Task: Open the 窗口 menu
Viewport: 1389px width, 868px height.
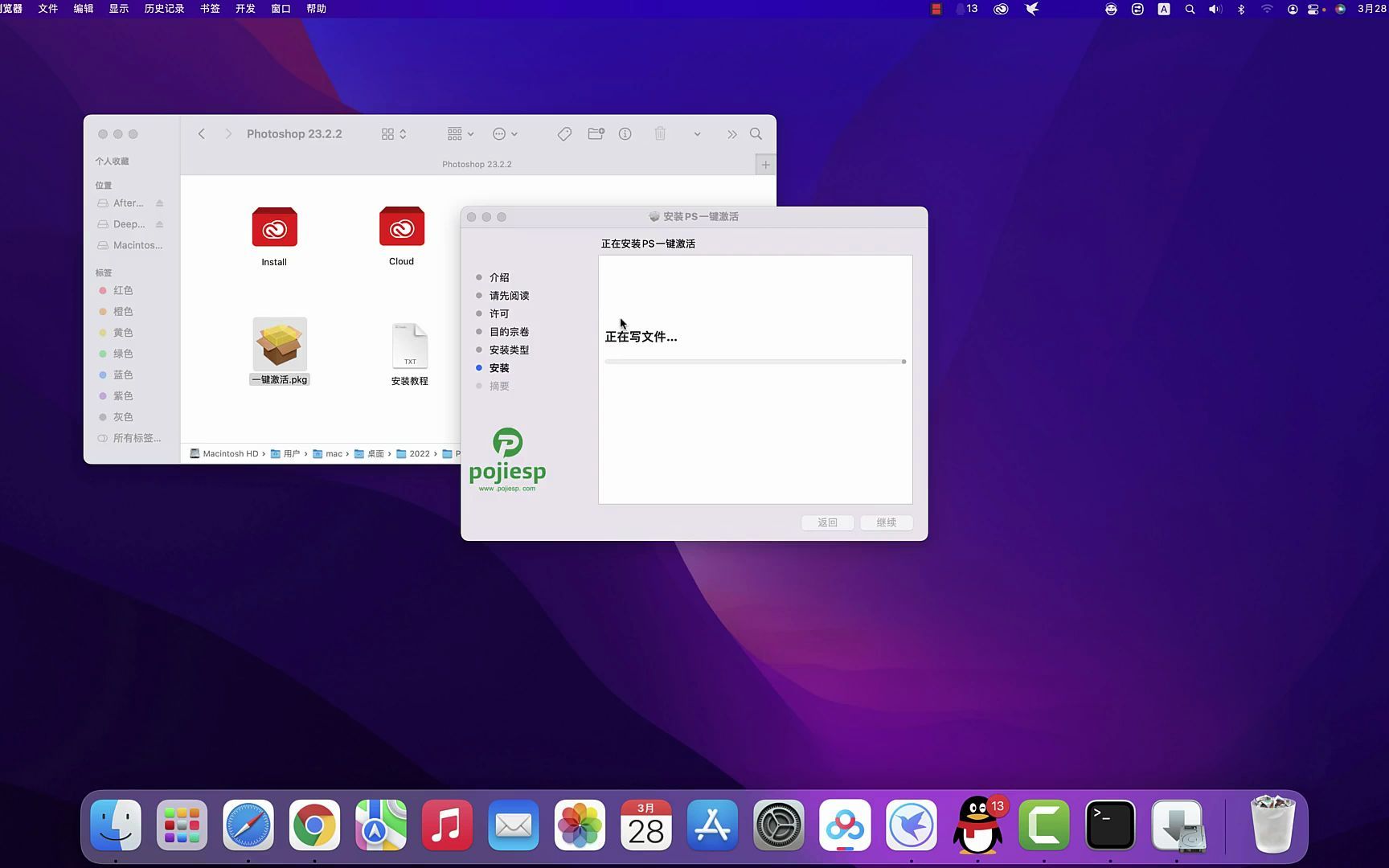Action: [281, 9]
